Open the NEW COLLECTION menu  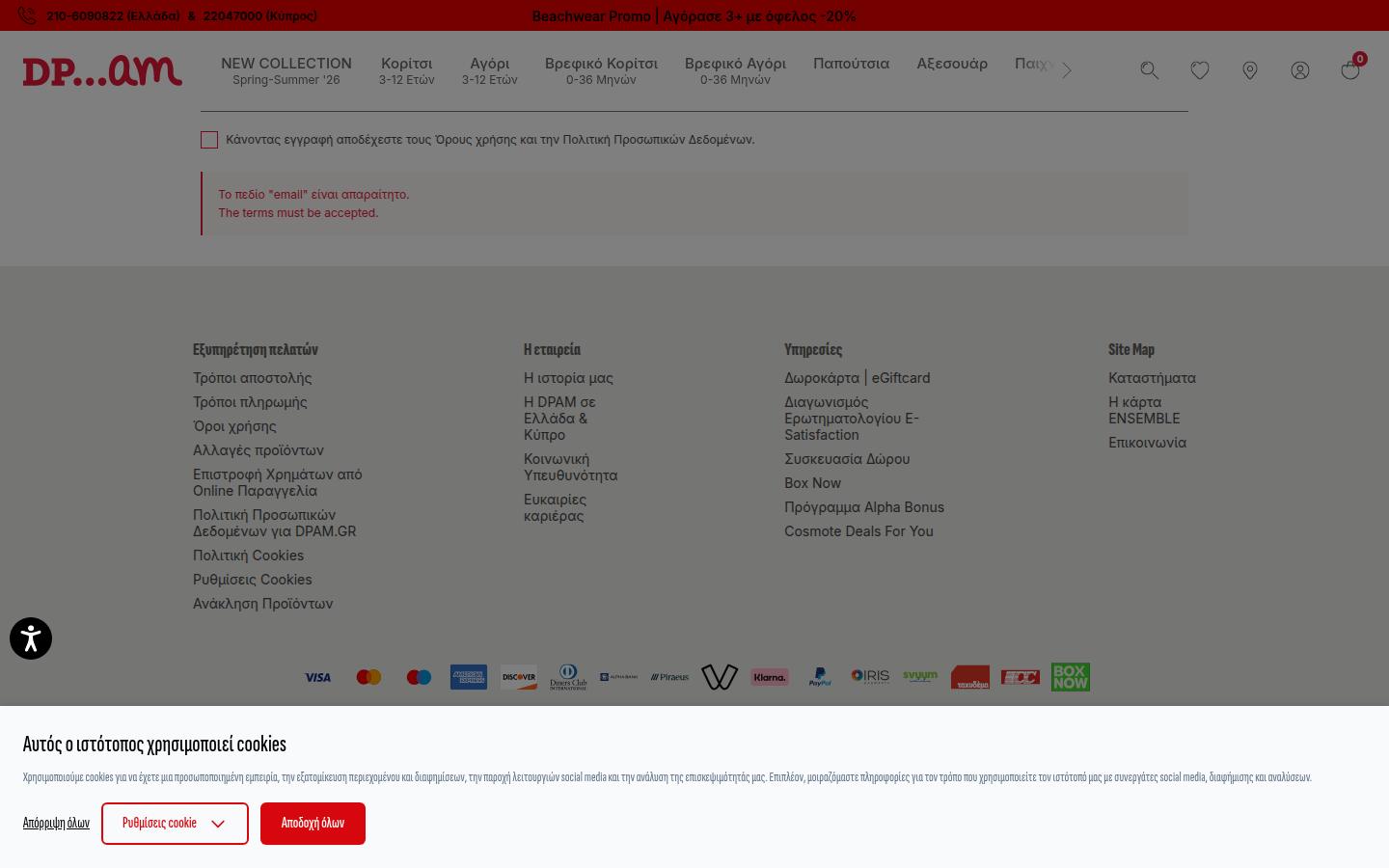(286, 70)
